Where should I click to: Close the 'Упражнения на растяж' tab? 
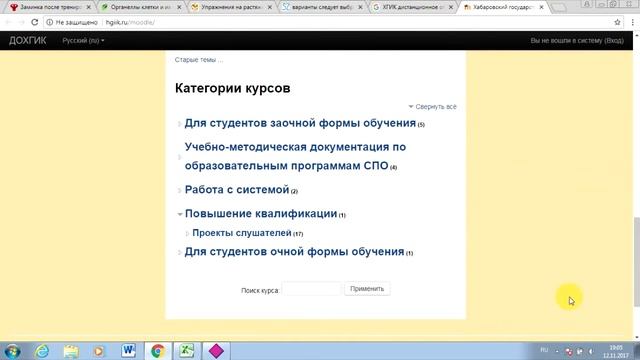[270, 7]
